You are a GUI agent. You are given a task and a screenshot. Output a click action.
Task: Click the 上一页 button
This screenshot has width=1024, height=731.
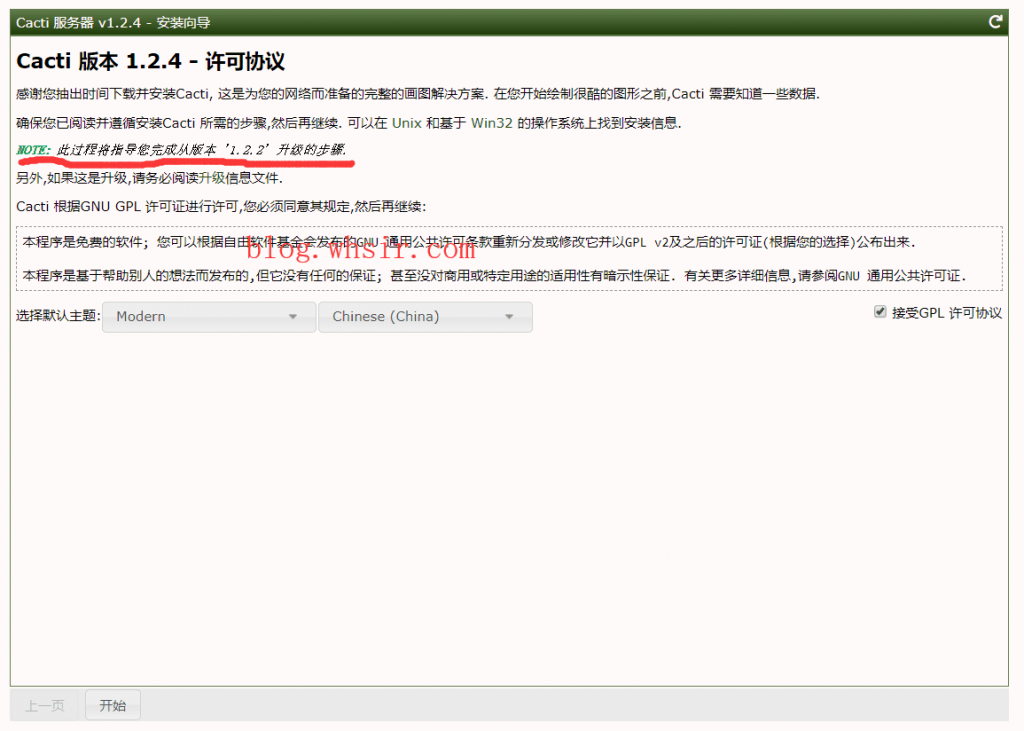[44, 706]
